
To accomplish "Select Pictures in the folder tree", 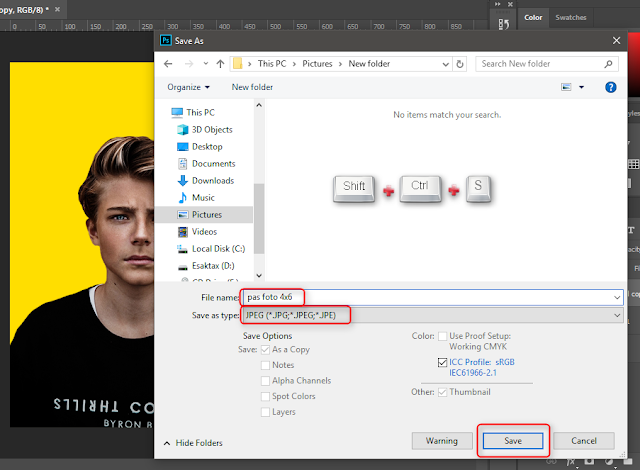I will tap(204, 215).
